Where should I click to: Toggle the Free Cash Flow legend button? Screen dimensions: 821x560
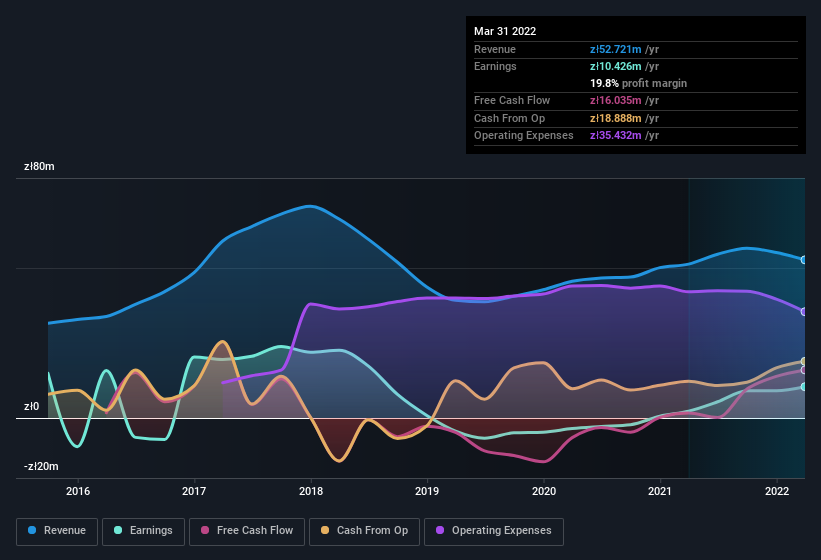pos(247,531)
